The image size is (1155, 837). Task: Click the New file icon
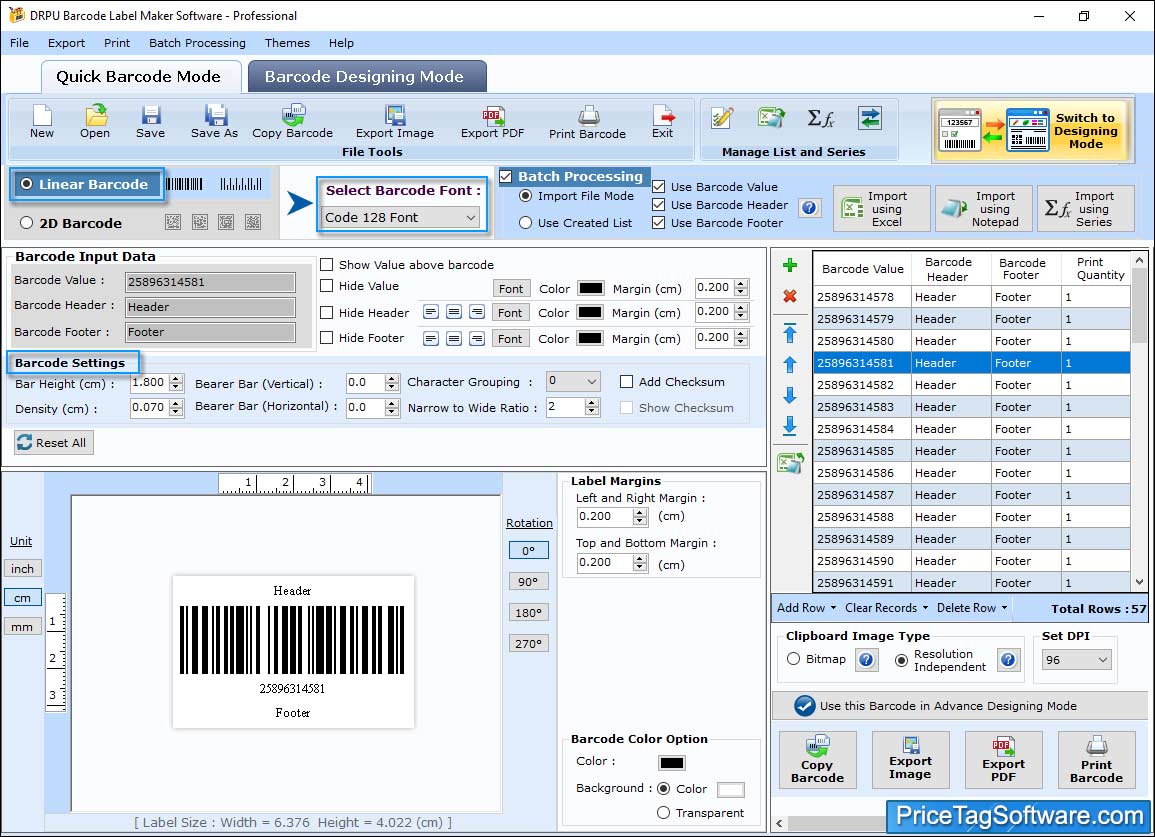[42, 122]
